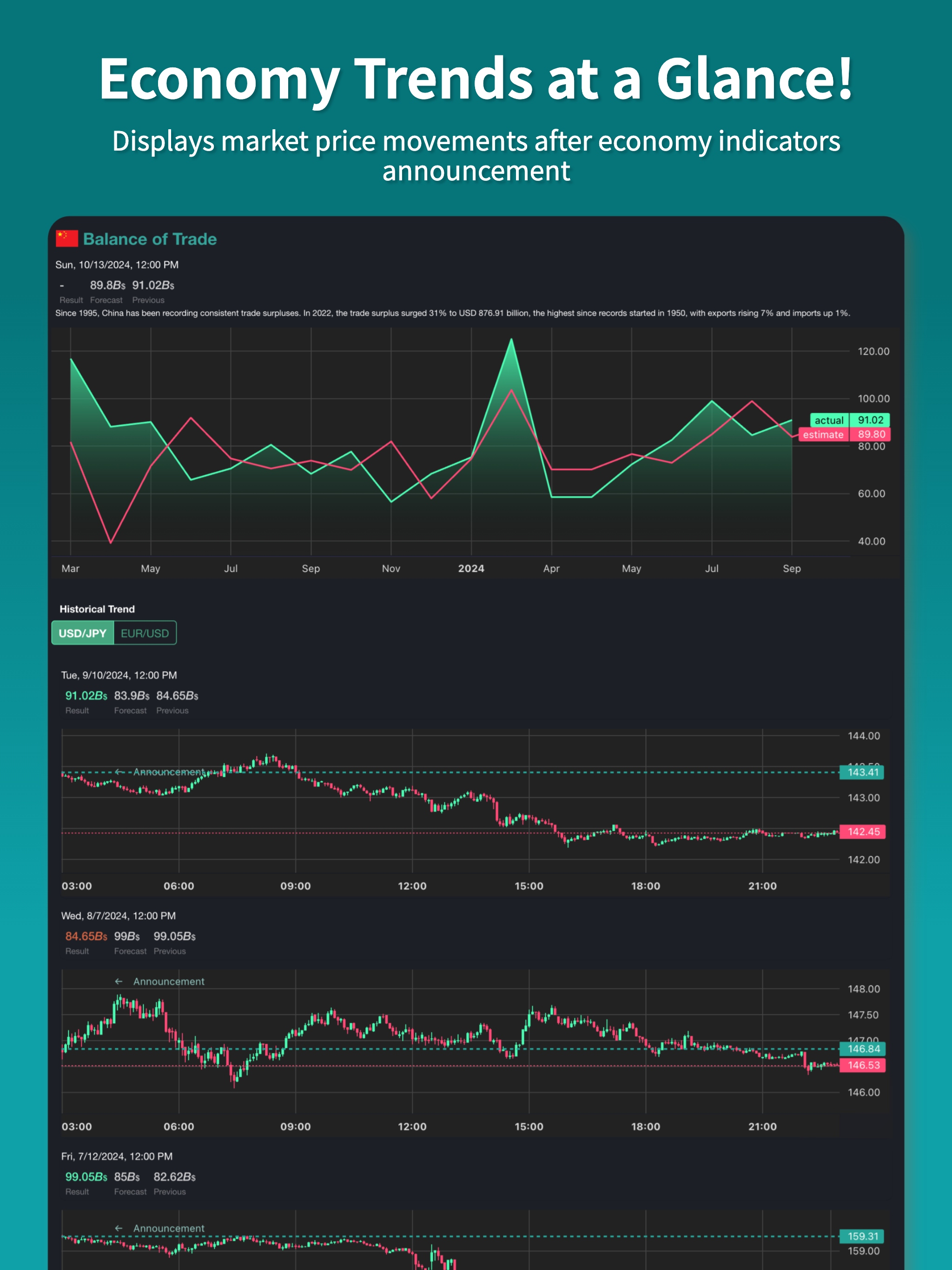
Task: Click the 120.00 value on trade chart scale
Action: click(873, 351)
